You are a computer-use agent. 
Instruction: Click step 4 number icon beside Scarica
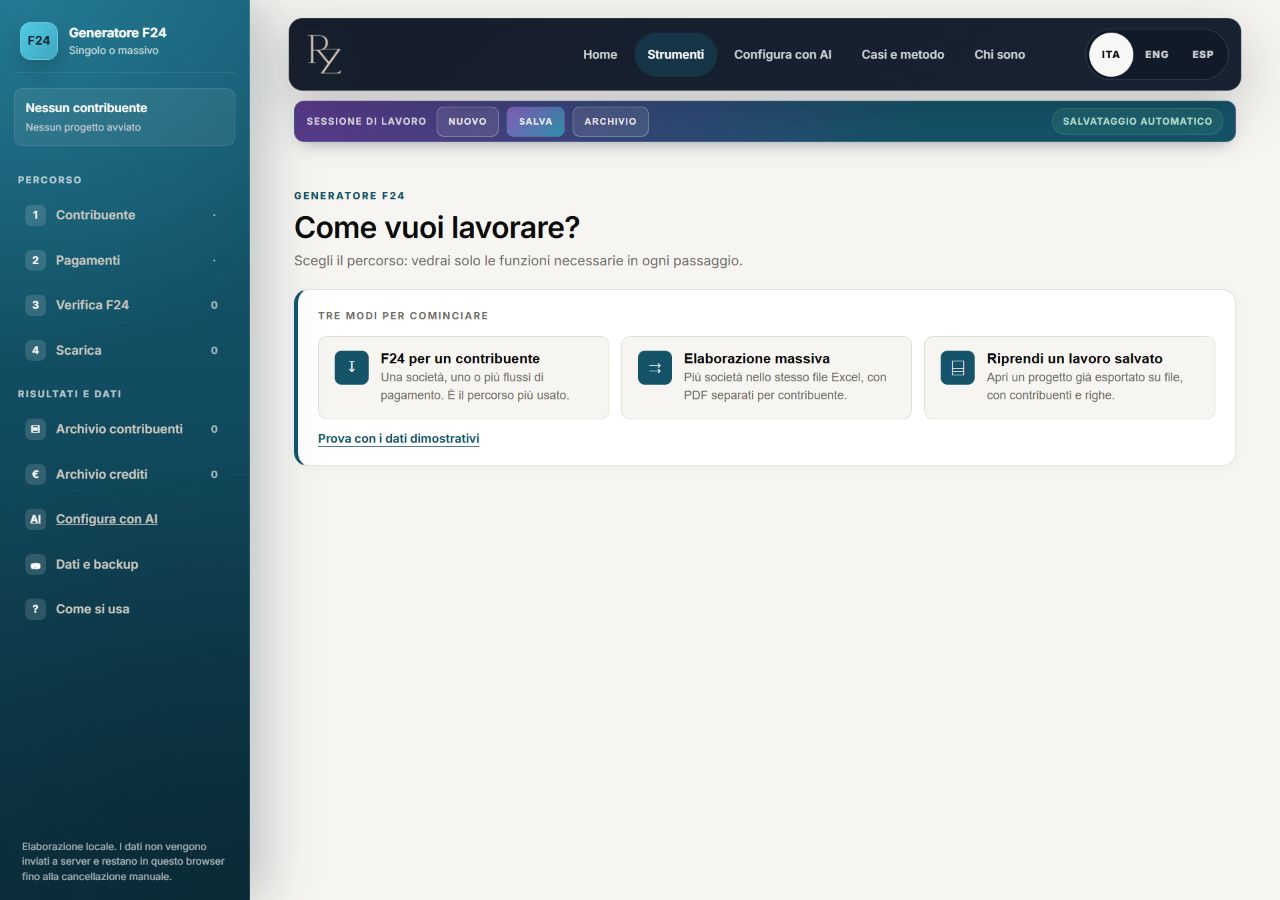pos(35,350)
